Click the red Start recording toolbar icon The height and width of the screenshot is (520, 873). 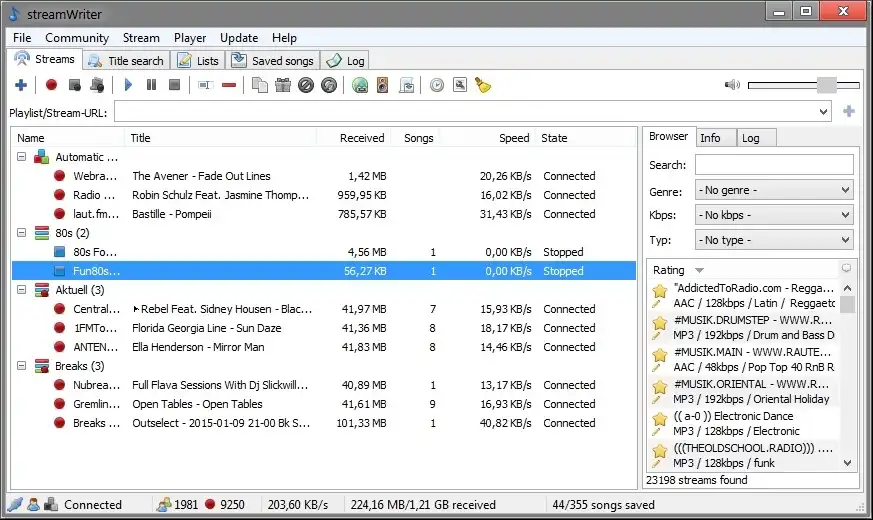click(51, 86)
